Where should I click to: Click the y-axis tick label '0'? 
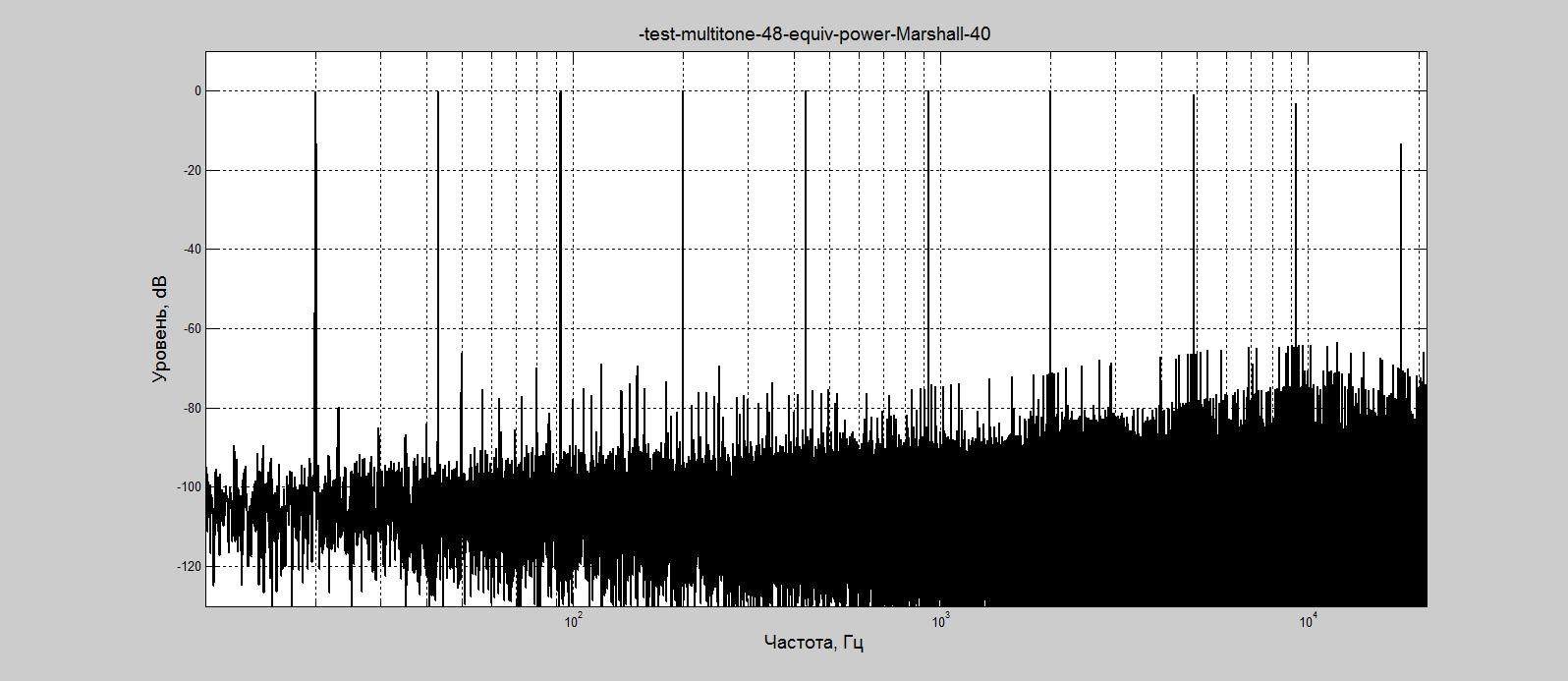197,91
